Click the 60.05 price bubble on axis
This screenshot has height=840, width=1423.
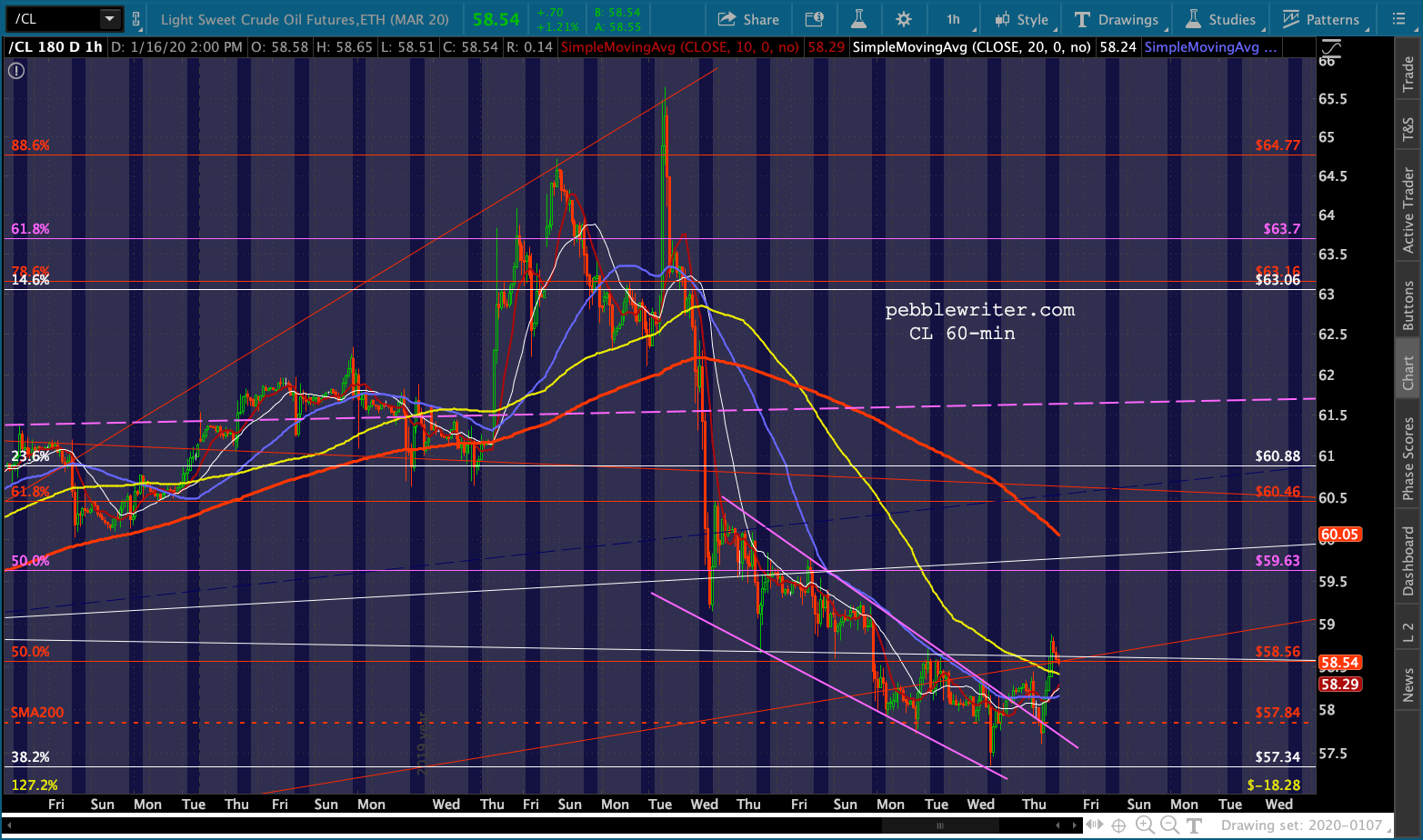pos(1339,535)
